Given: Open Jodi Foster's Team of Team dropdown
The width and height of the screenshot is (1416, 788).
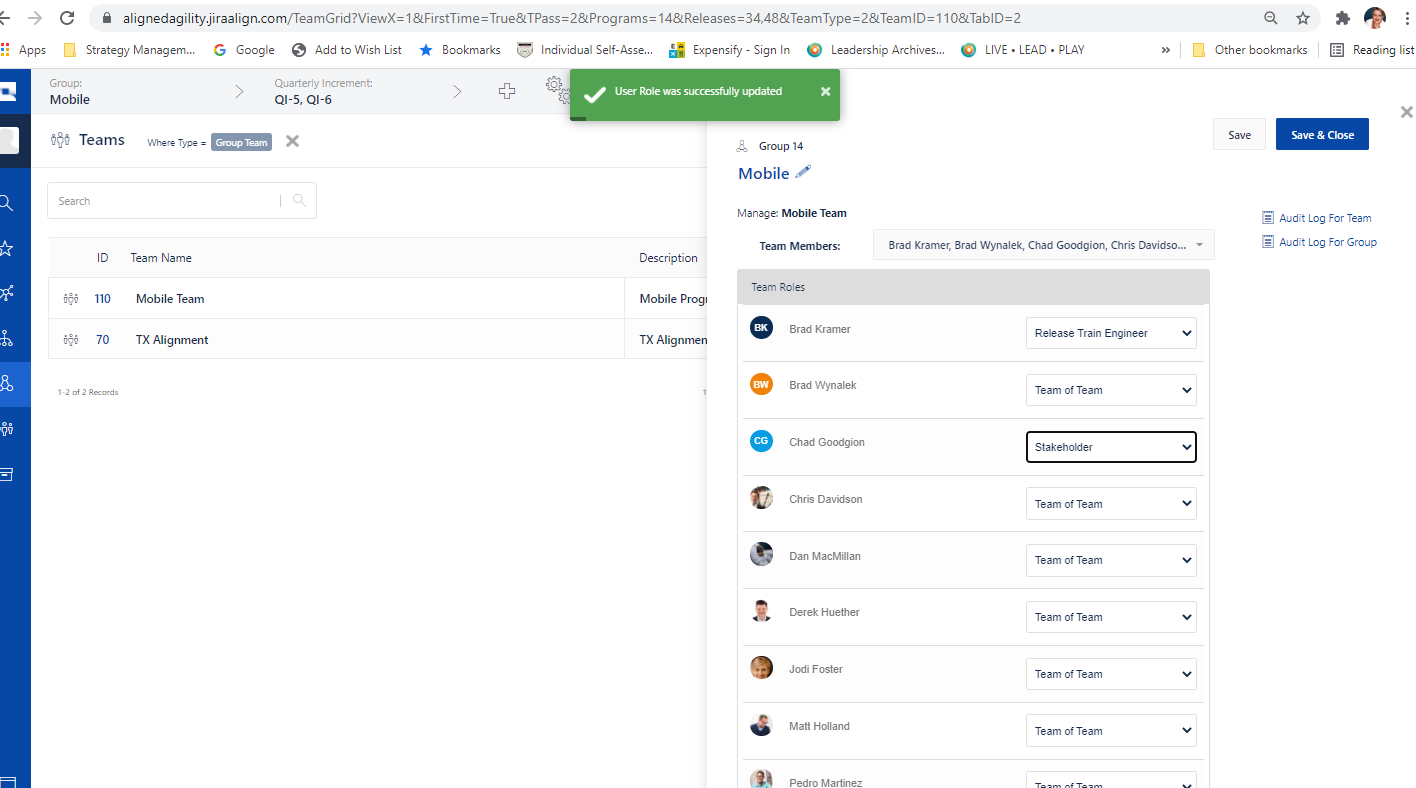Looking at the screenshot, I should pos(1111,673).
